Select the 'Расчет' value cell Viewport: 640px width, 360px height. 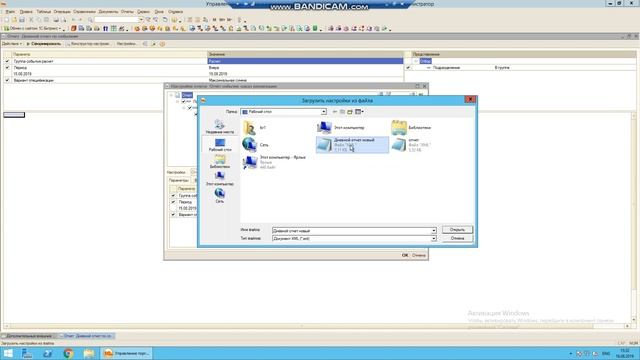click(305, 61)
